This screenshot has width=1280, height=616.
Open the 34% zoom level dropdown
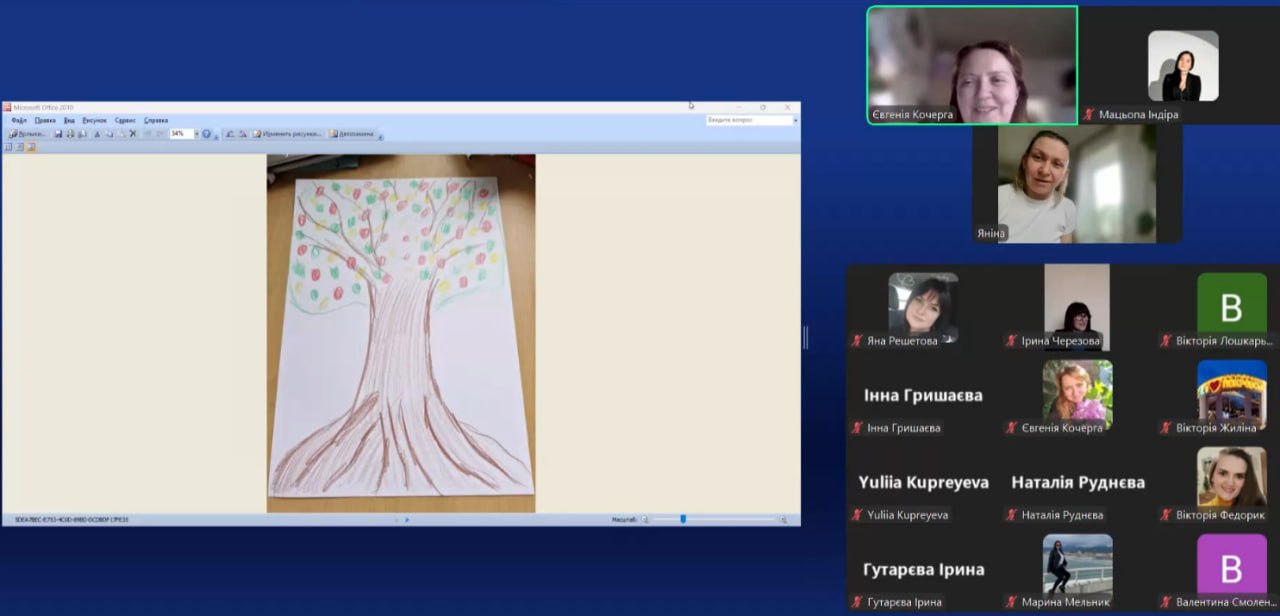pyautogui.click(x=196, y=133)
